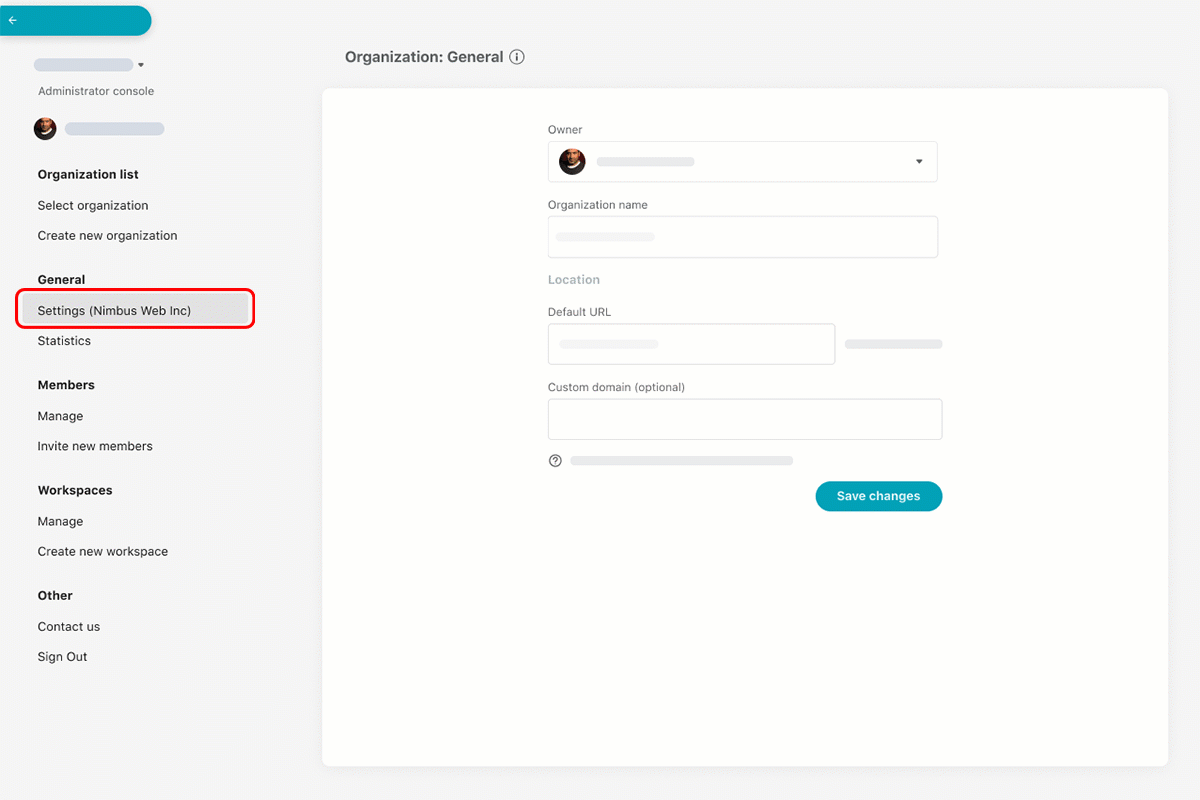The height and width of the screenshot is (800, 1200).
Task: Expand the organization switcher at the top left
Action: pyautogui.click(x=140, y=64)
